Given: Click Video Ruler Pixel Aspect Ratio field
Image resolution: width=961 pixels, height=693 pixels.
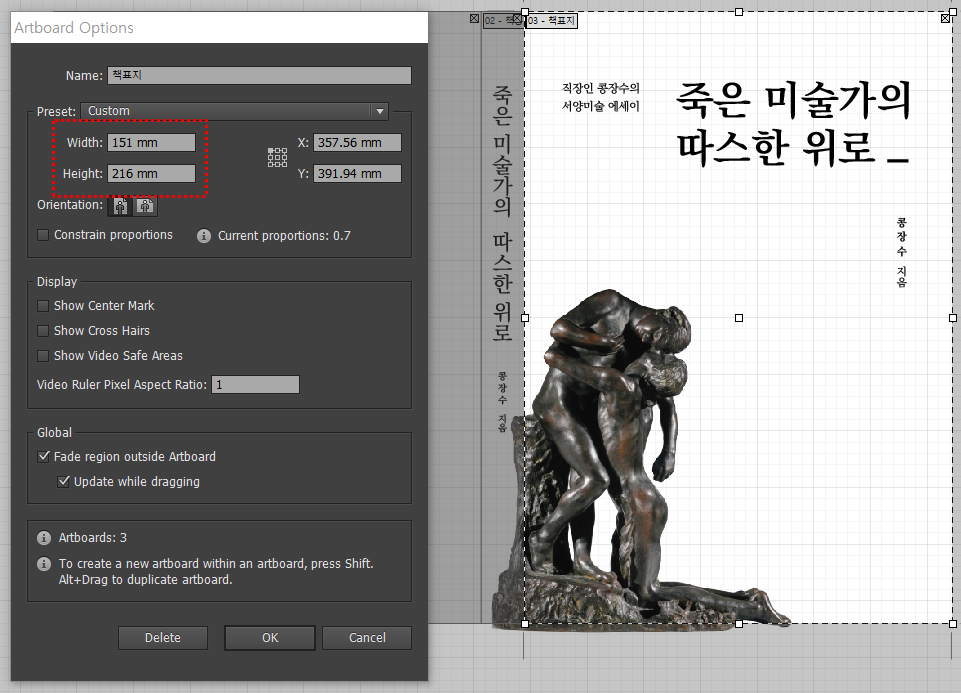Looking at the screenshot, I should (x=256, y=385).
